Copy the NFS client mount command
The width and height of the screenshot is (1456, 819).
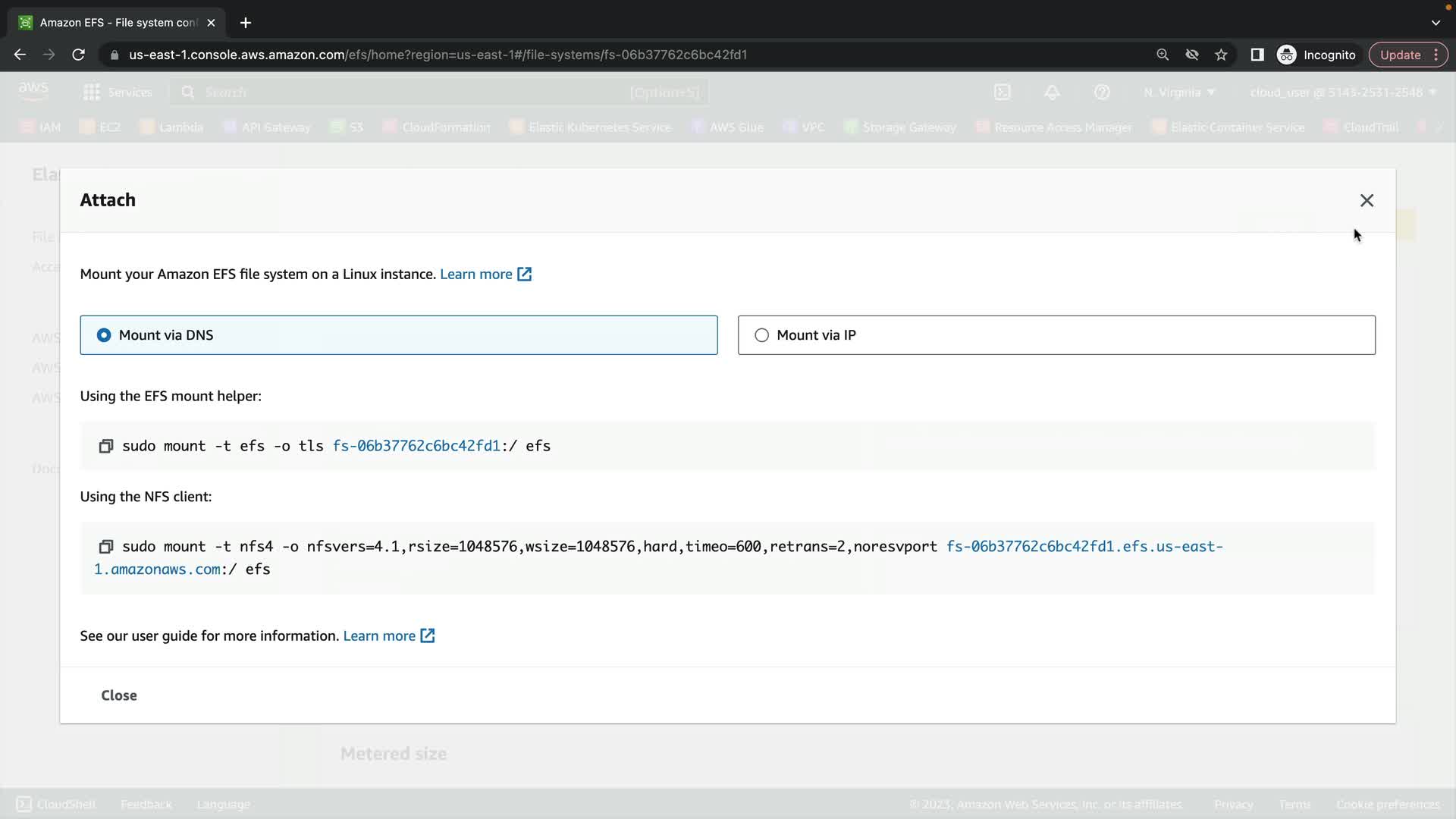pyautogui.click(x=106, y=547)
